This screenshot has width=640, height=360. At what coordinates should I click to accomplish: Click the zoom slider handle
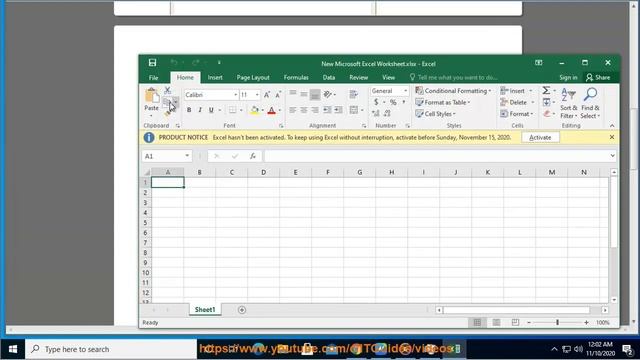click(x=557, y=322)
